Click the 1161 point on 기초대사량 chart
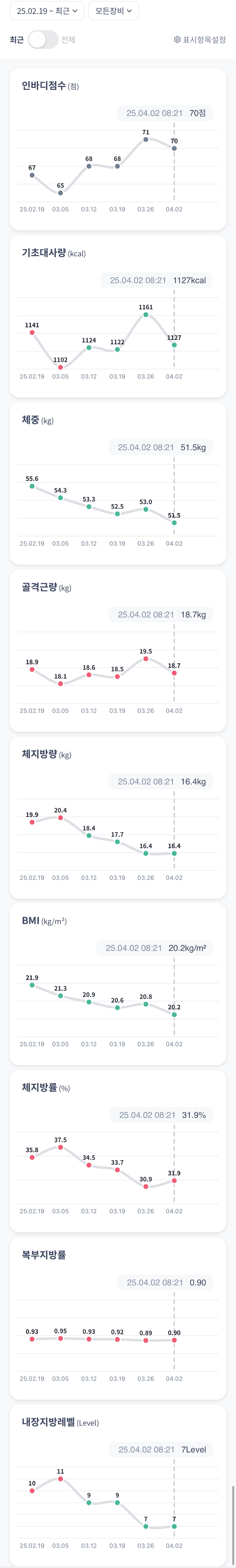This screenshot has height=1568, width=236. click(146, 315)
